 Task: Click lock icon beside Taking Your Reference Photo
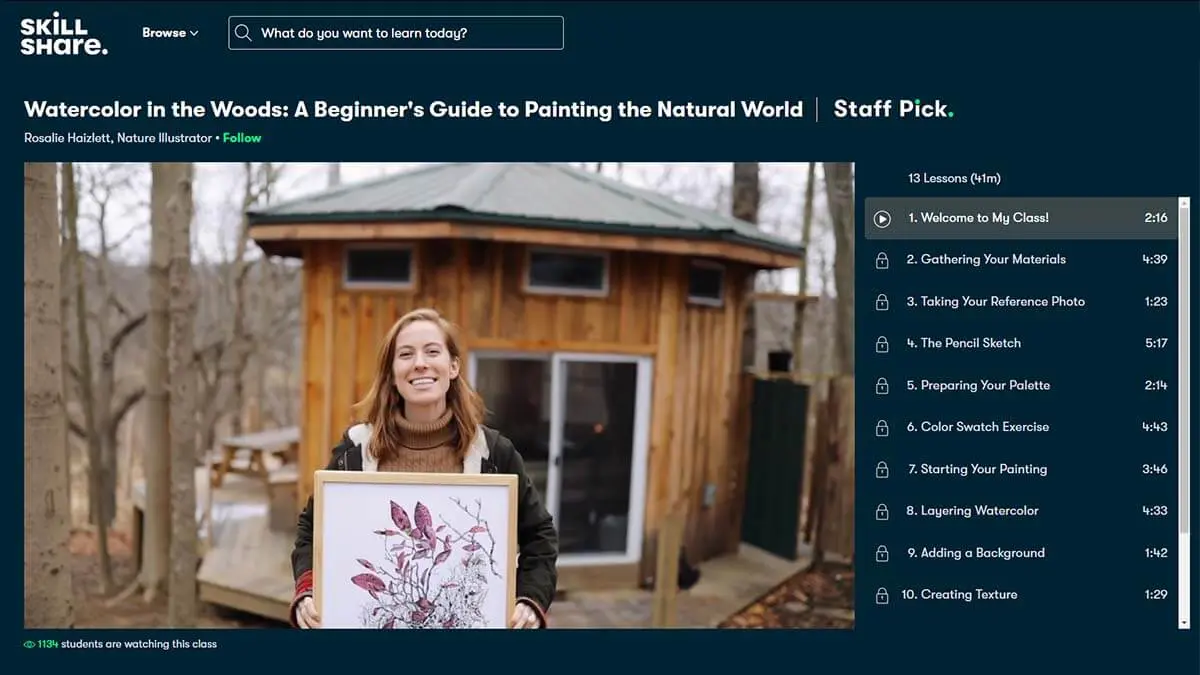882,302
